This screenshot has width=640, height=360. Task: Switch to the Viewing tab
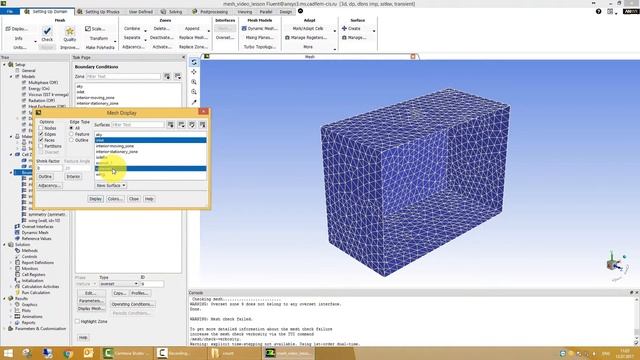[x=245, y=11]
